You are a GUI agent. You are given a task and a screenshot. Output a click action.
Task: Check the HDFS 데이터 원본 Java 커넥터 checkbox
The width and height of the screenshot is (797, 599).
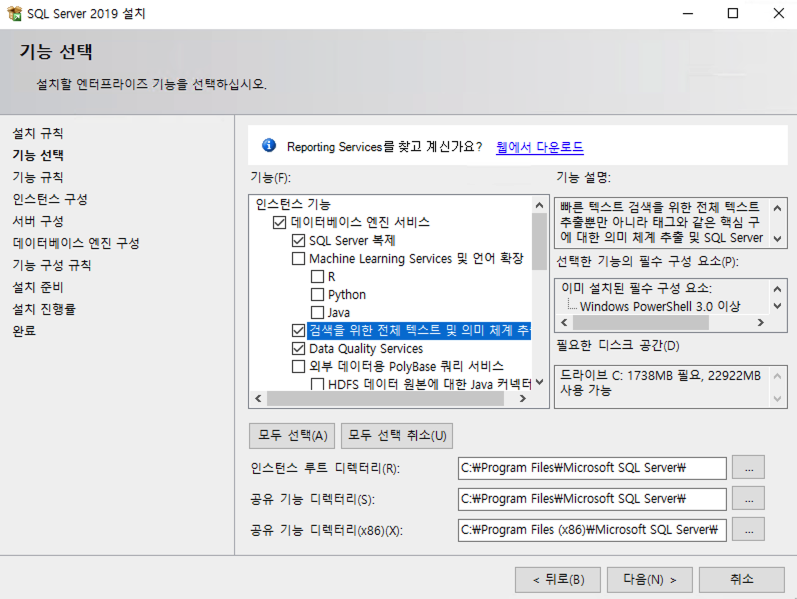(317, 384)
